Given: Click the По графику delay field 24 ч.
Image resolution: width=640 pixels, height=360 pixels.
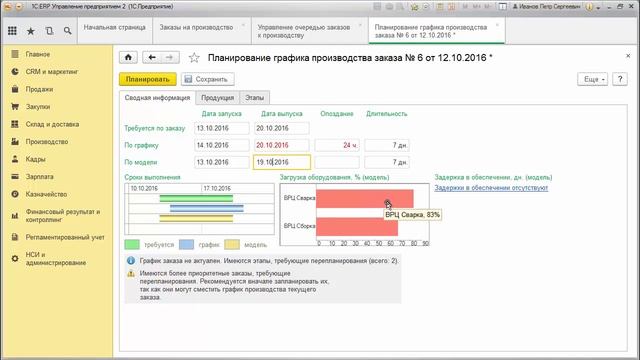Looking at the screenshot, I should tap(337, 145).
